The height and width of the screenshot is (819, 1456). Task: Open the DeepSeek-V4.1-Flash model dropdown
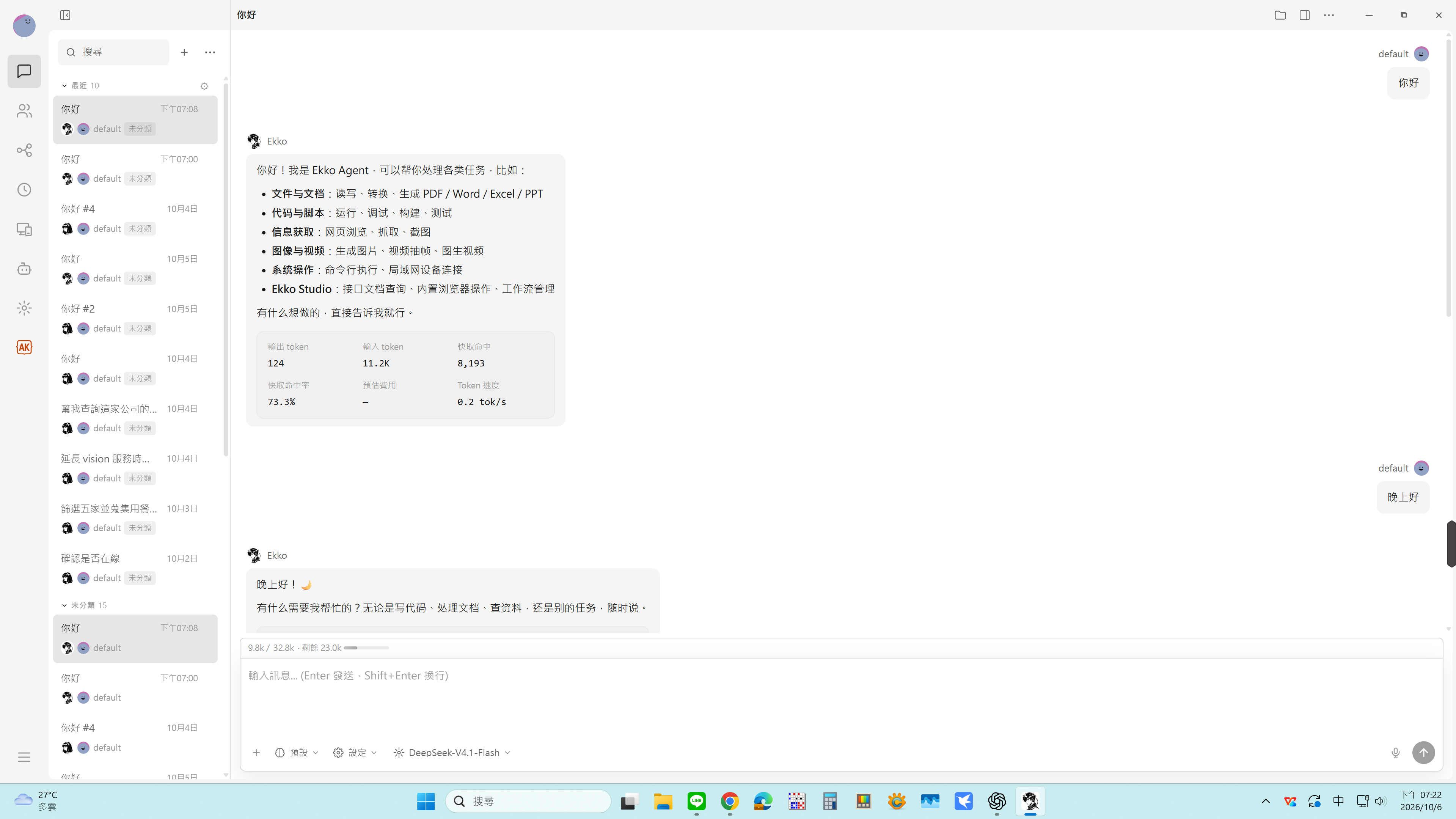click(x=452, y=753)
